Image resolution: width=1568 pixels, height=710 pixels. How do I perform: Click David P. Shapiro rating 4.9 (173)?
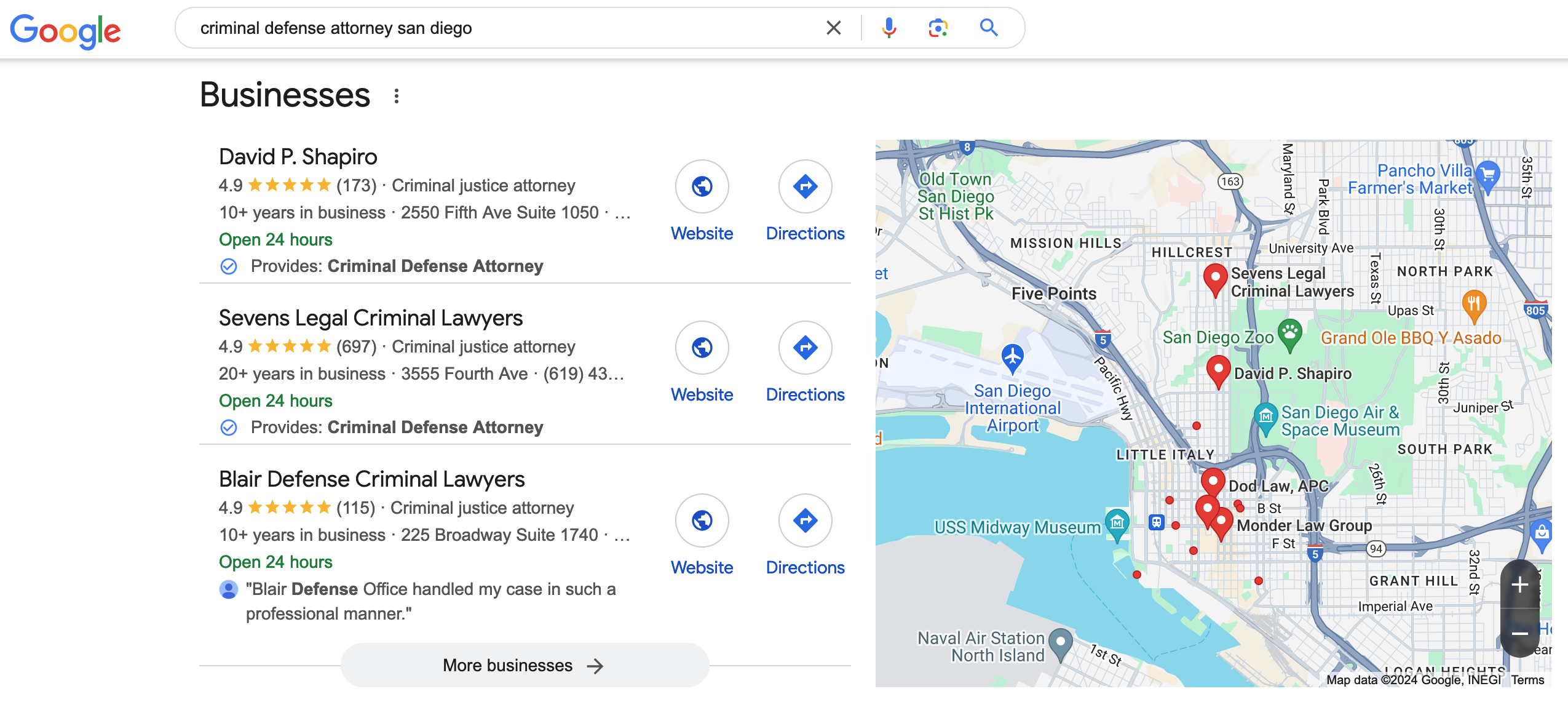pos(298,186)
